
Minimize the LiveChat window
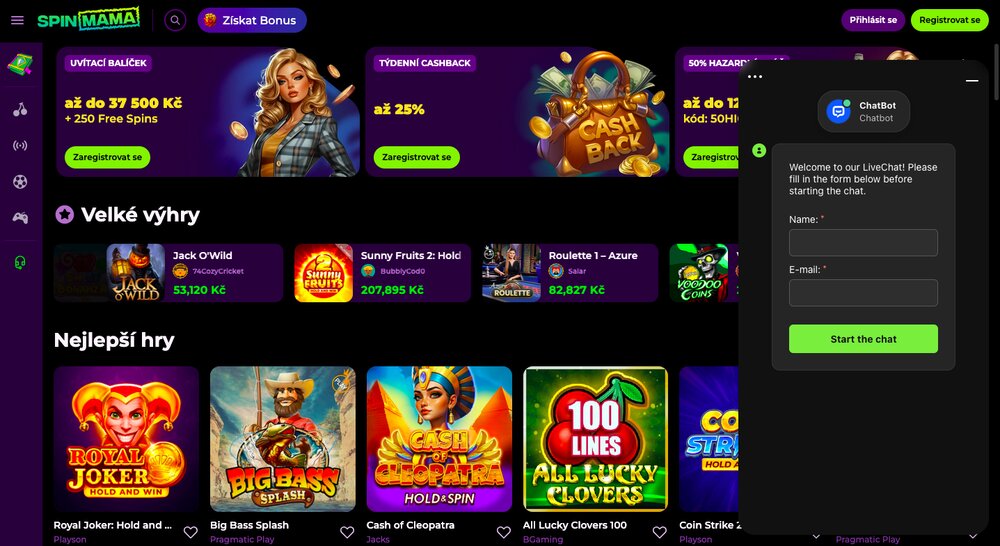point(972,81)
